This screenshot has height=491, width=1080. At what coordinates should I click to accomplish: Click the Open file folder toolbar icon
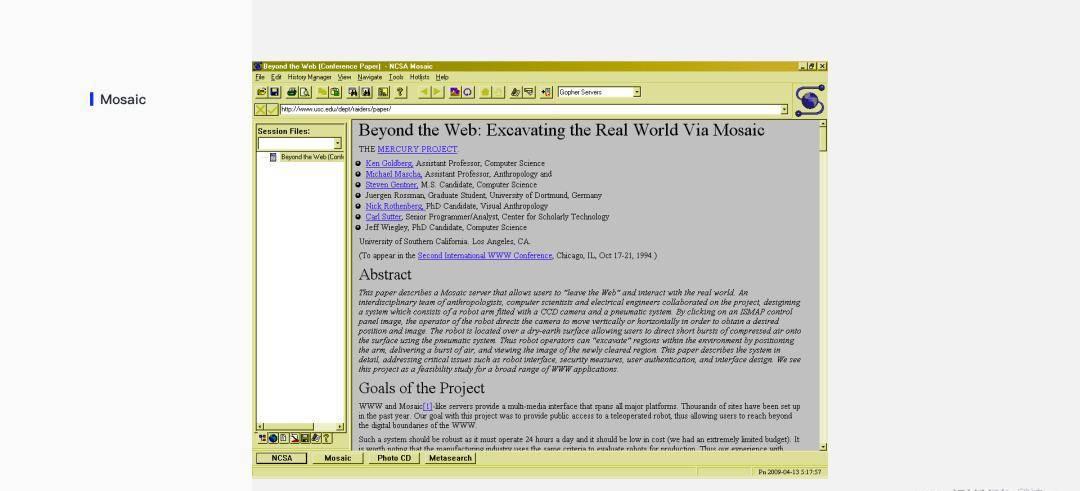coord(262,92)
